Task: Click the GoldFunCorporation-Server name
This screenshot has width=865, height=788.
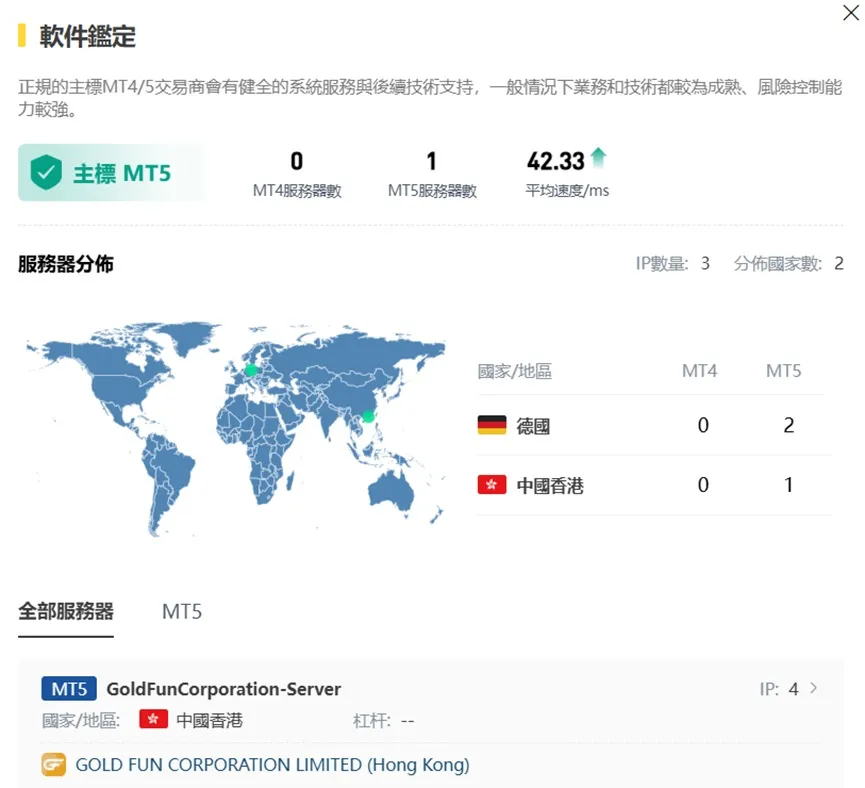Action: 223,689
